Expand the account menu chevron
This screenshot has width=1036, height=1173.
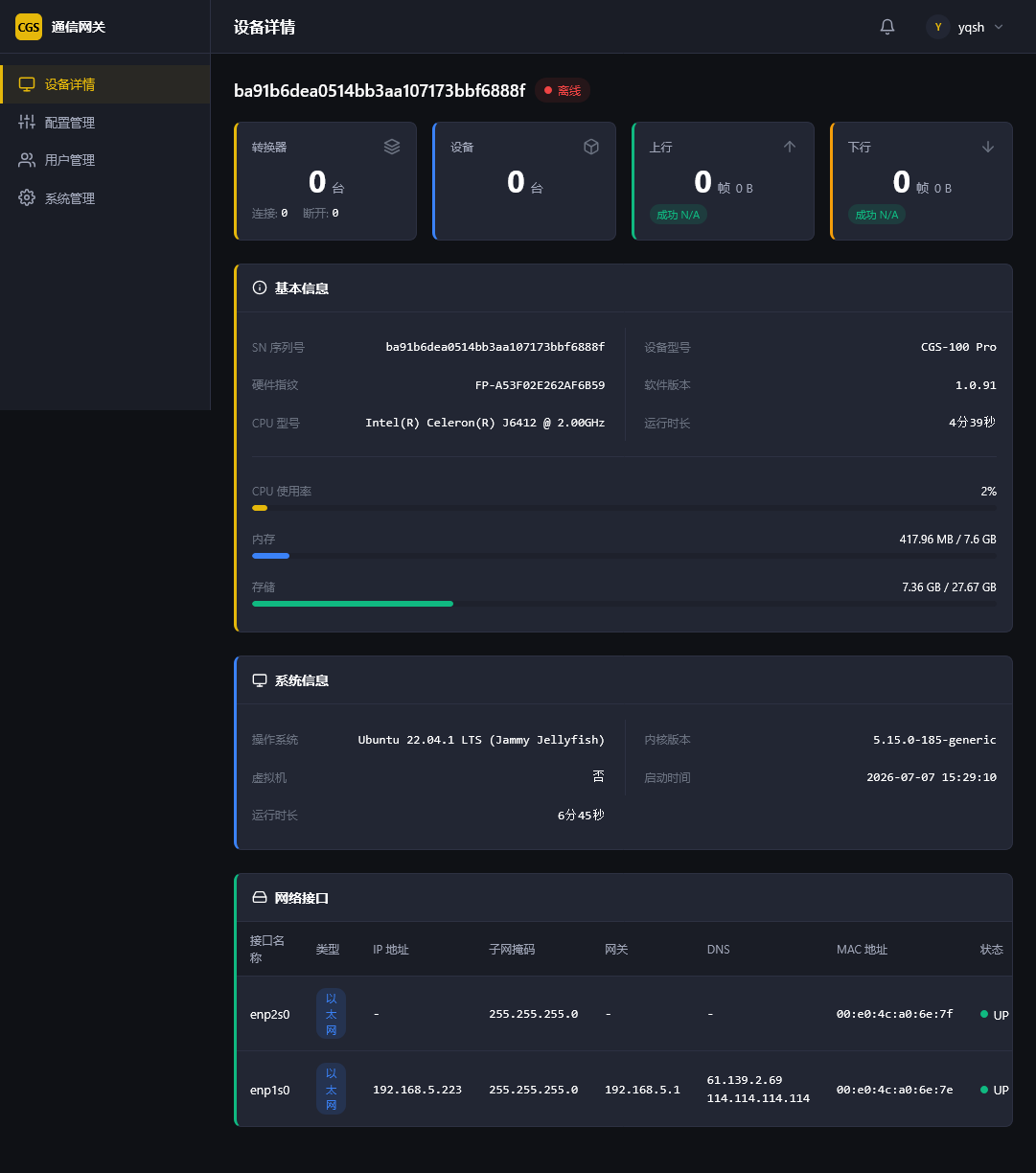tap(999, 27)
